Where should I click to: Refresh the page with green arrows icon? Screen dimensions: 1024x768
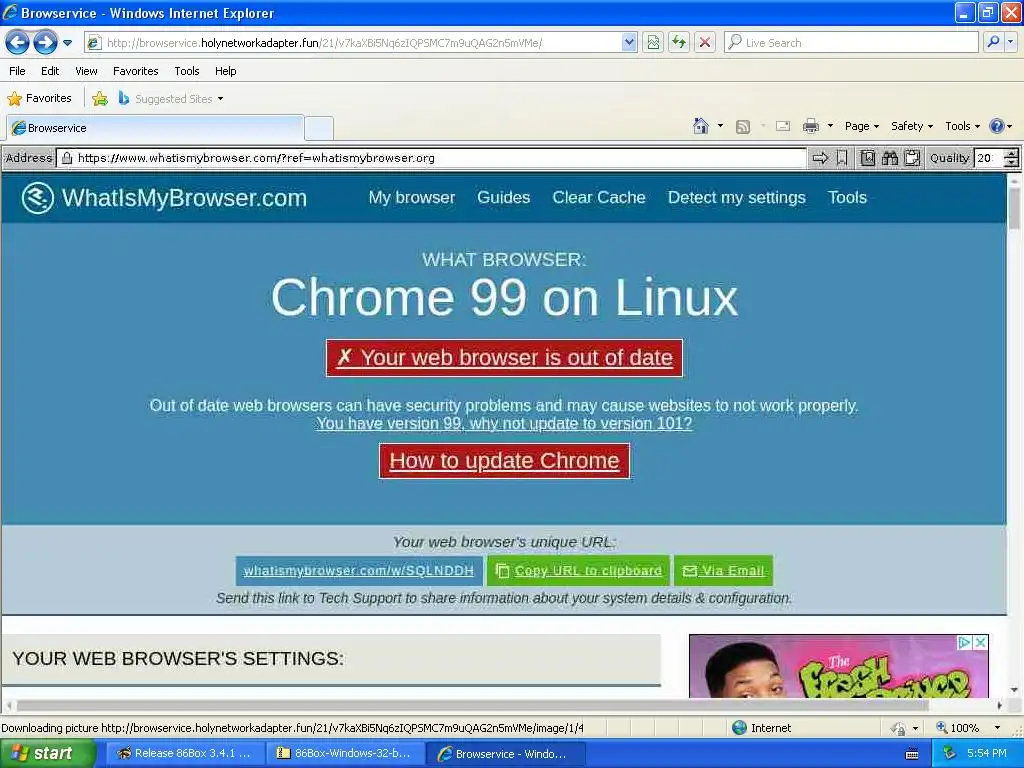(679, 42)
